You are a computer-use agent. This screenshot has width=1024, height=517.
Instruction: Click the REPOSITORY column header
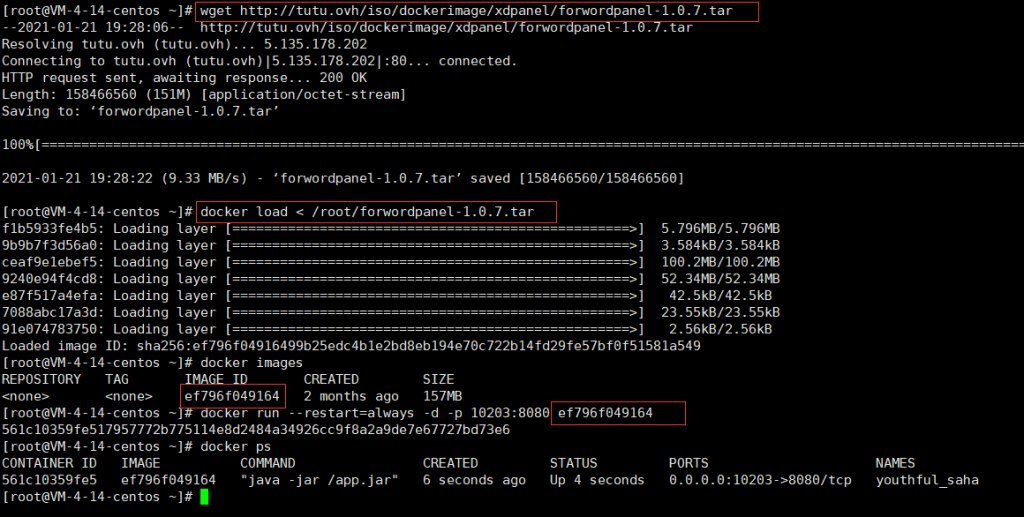(x=41, y=379)
